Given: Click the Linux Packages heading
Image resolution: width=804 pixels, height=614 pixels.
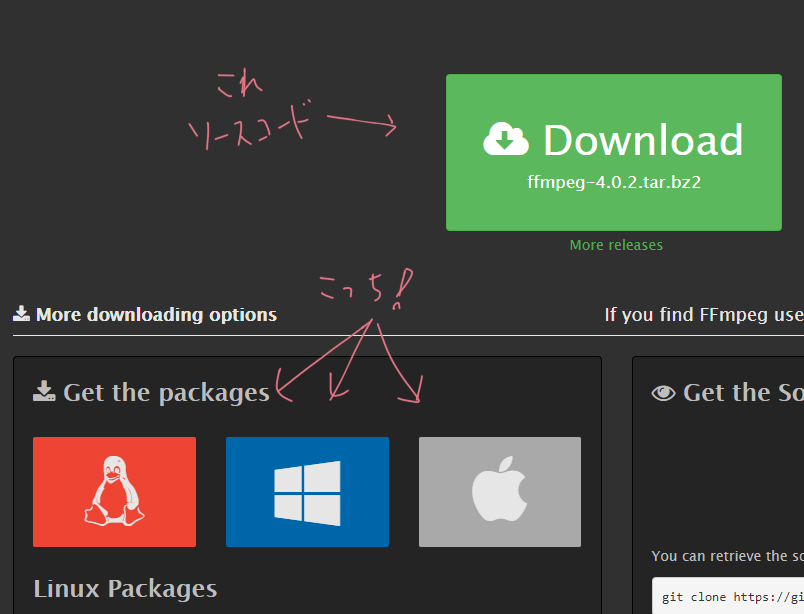Looking at the screenshot, I should 125,589.
